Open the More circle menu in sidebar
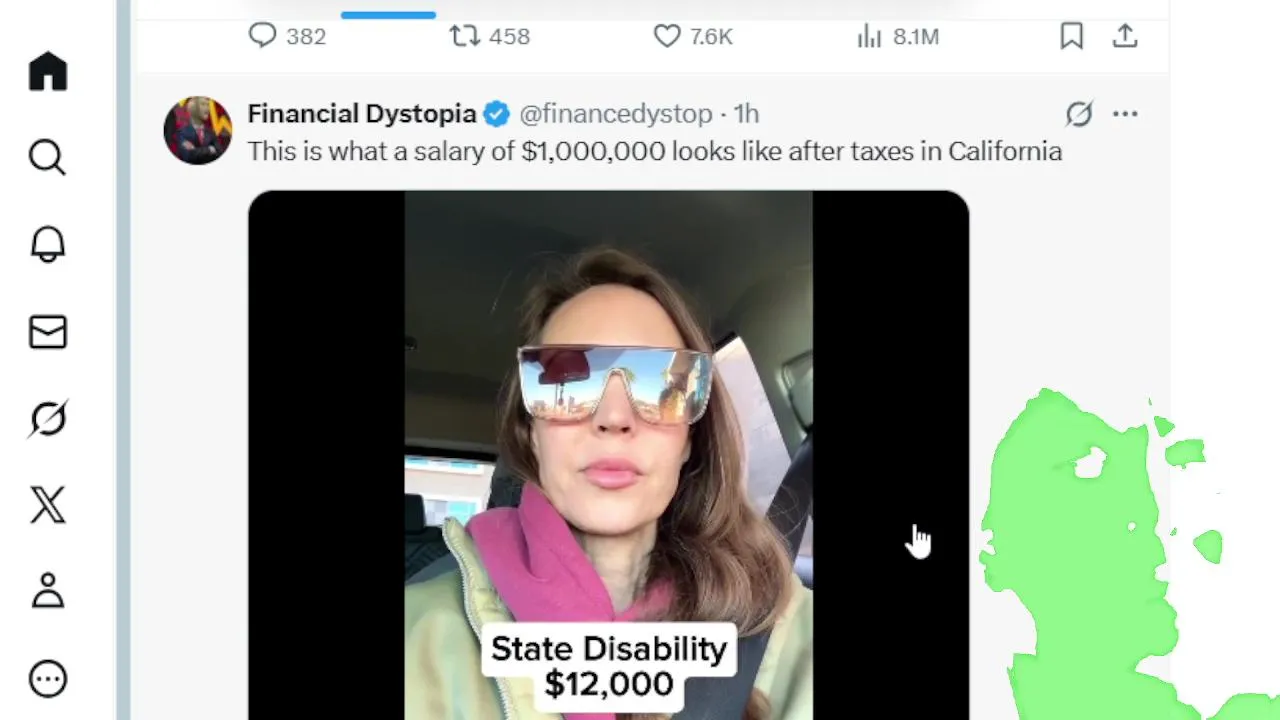1280x720 pixels. pos(47,679)
